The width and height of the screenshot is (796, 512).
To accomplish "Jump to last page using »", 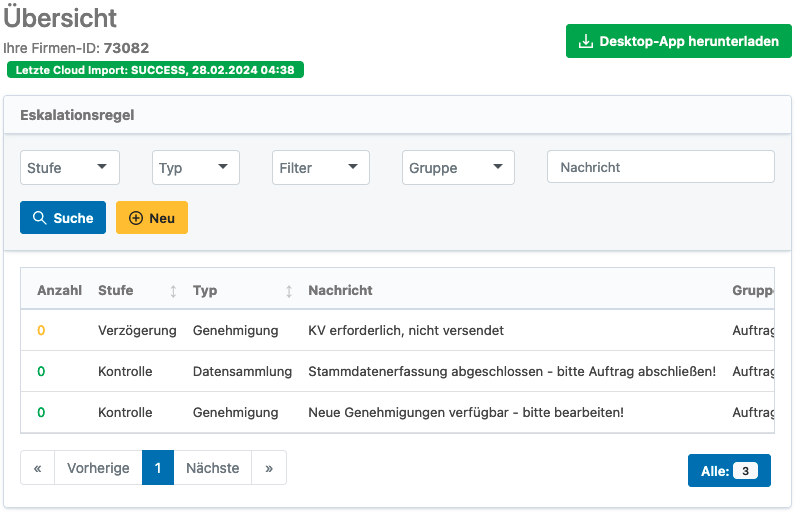I will pyautogui.click(x=268, y=468).
